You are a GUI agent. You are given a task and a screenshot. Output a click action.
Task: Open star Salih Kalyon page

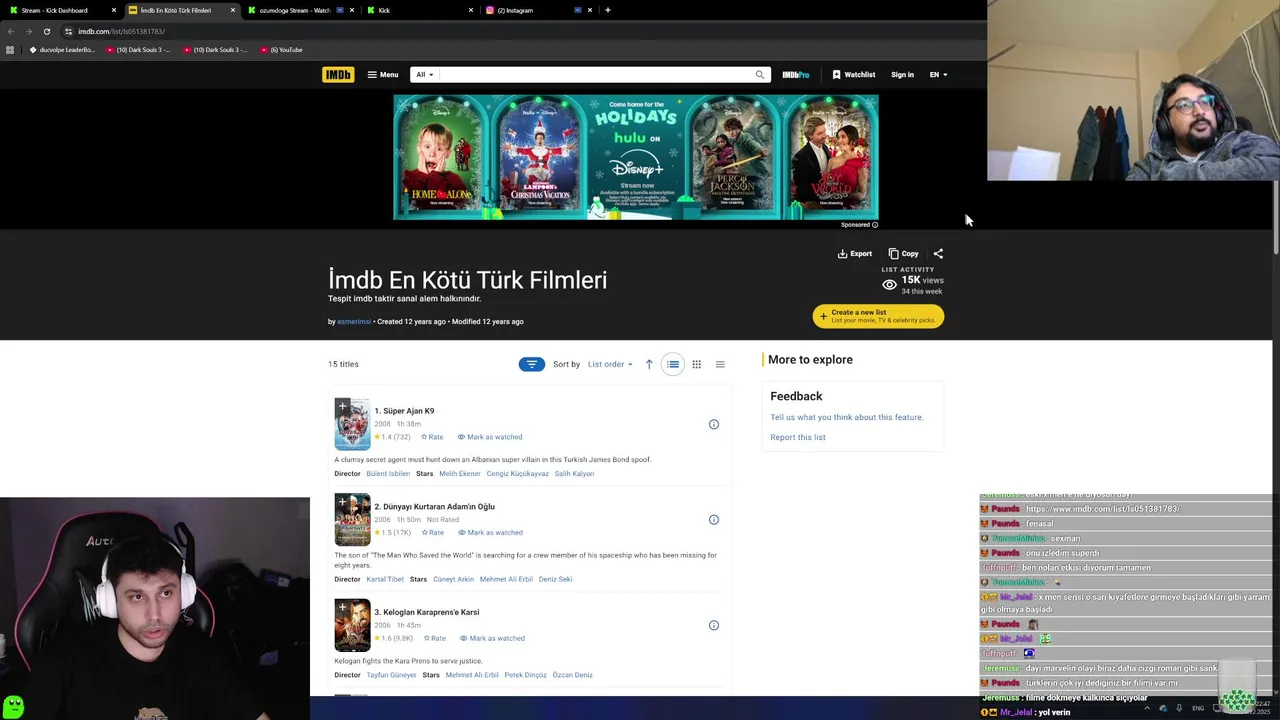click(574, 473)
